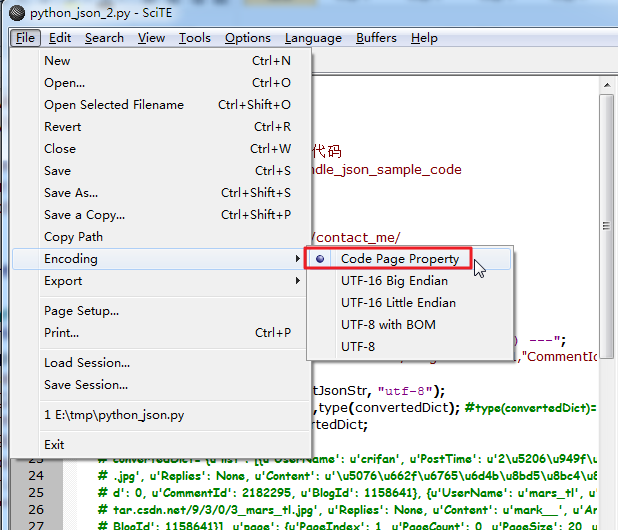Expand the Export submenu

[159, 281]
